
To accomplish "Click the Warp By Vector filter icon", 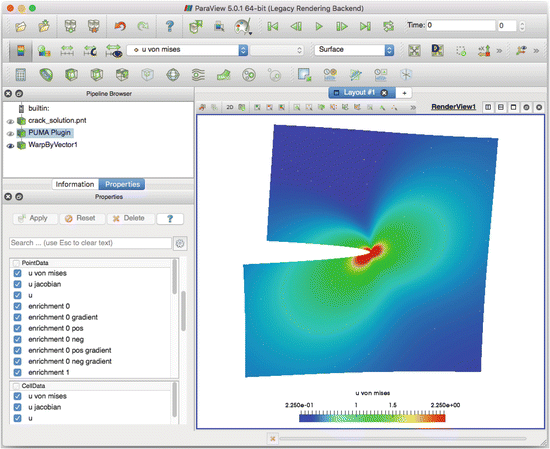I will [223, 75].
